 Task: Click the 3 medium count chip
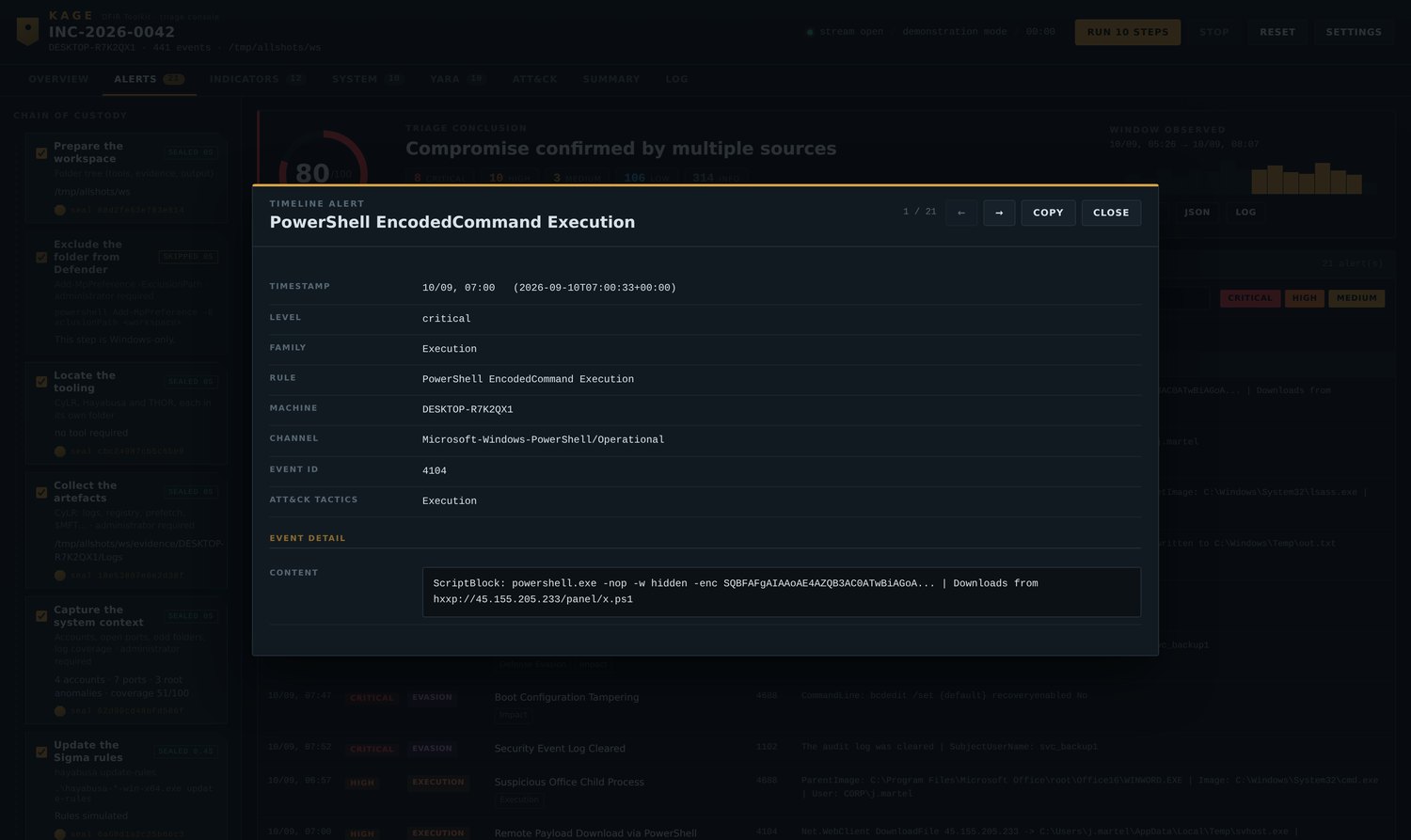pyautogui.click(x=578, y=178)
